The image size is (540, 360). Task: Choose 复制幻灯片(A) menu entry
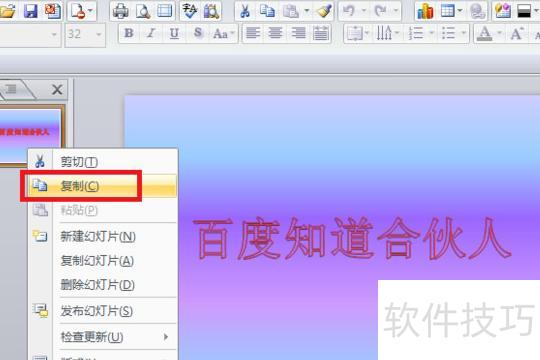(x=103, y=261)
